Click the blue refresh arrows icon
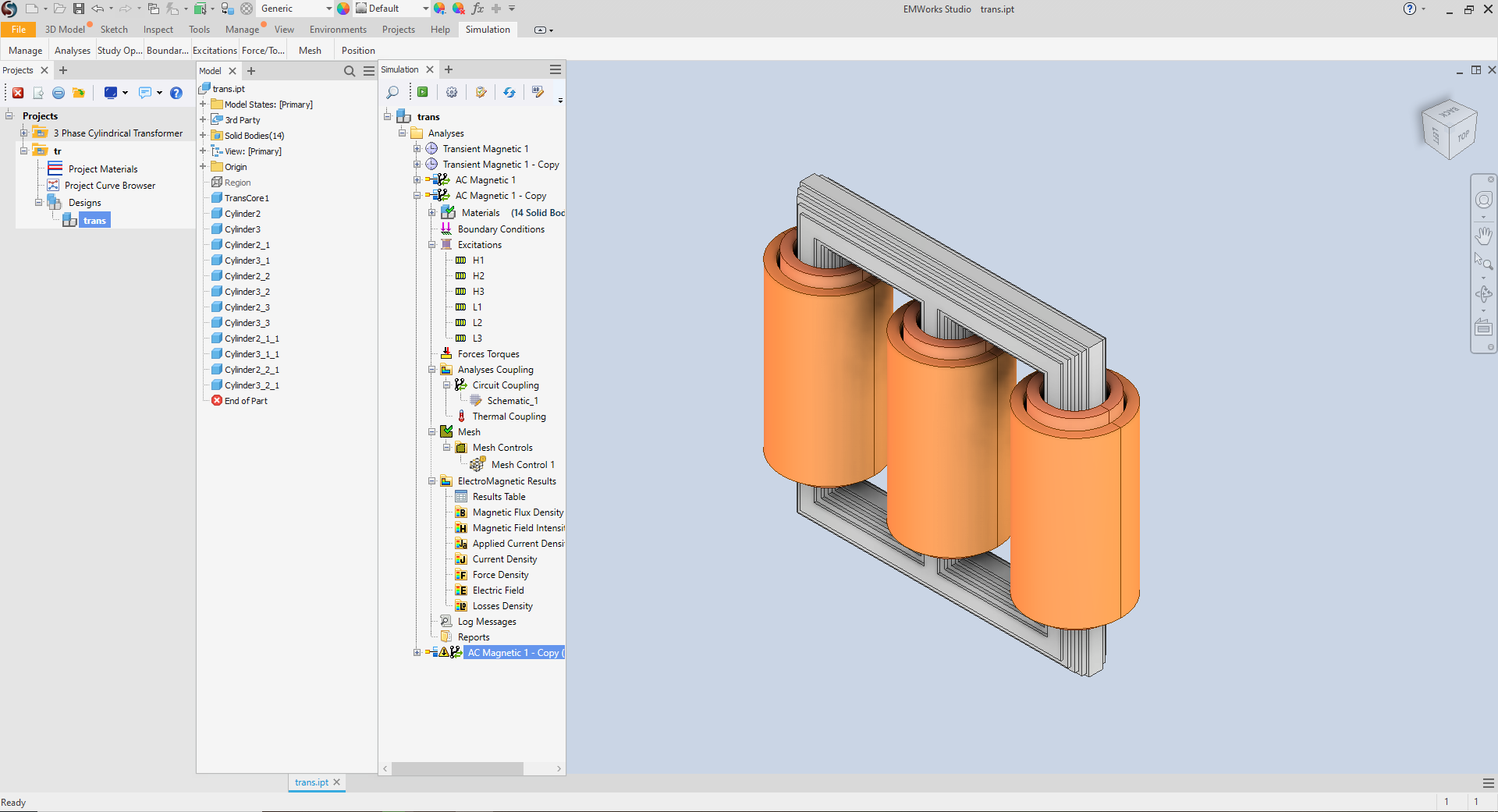 point(509,92)
